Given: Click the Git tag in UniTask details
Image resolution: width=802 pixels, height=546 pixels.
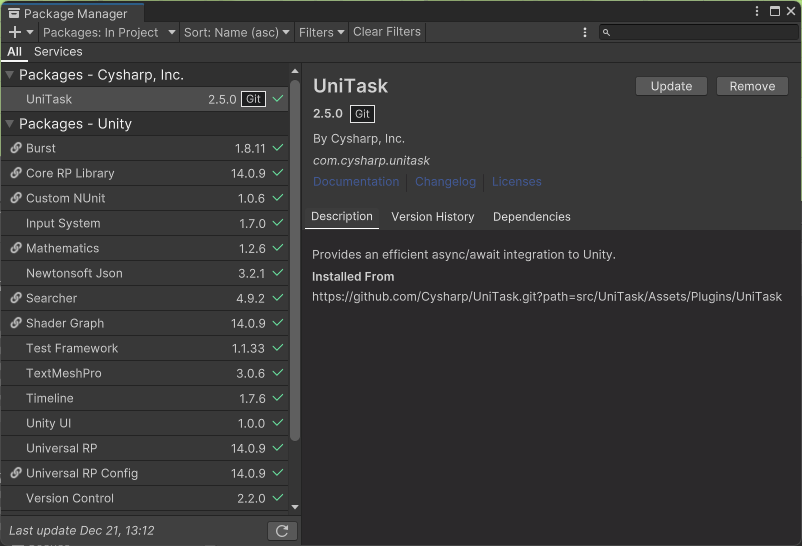Looking at the screenshot, I should 362,114.
